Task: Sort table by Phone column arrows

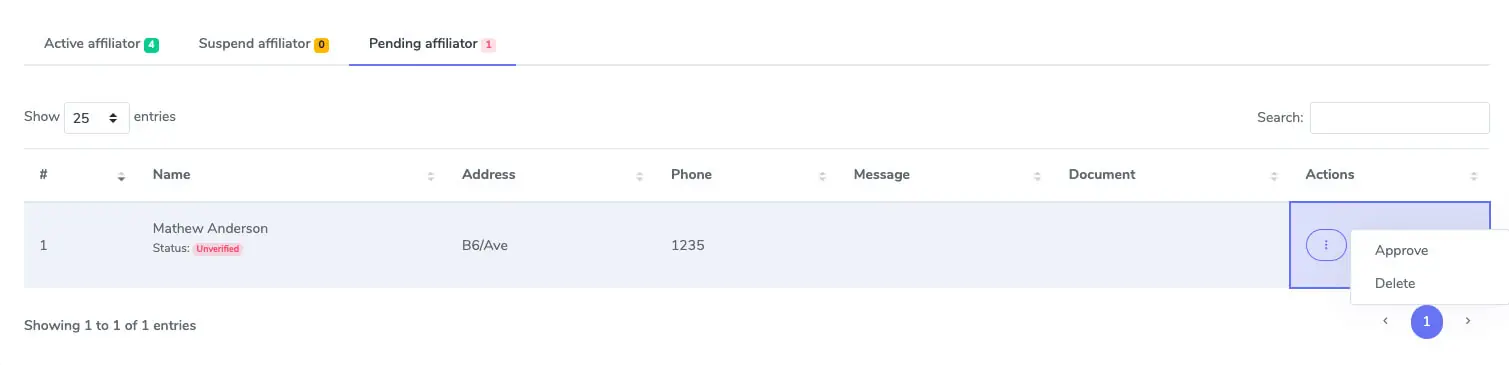Action: 822,176
